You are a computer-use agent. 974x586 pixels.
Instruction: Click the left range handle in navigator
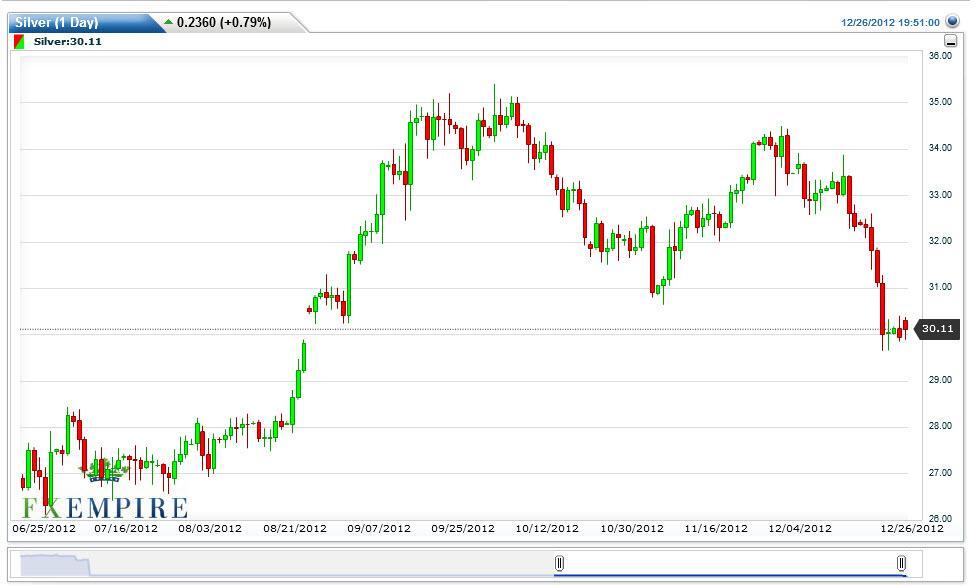tap(559, 564)
